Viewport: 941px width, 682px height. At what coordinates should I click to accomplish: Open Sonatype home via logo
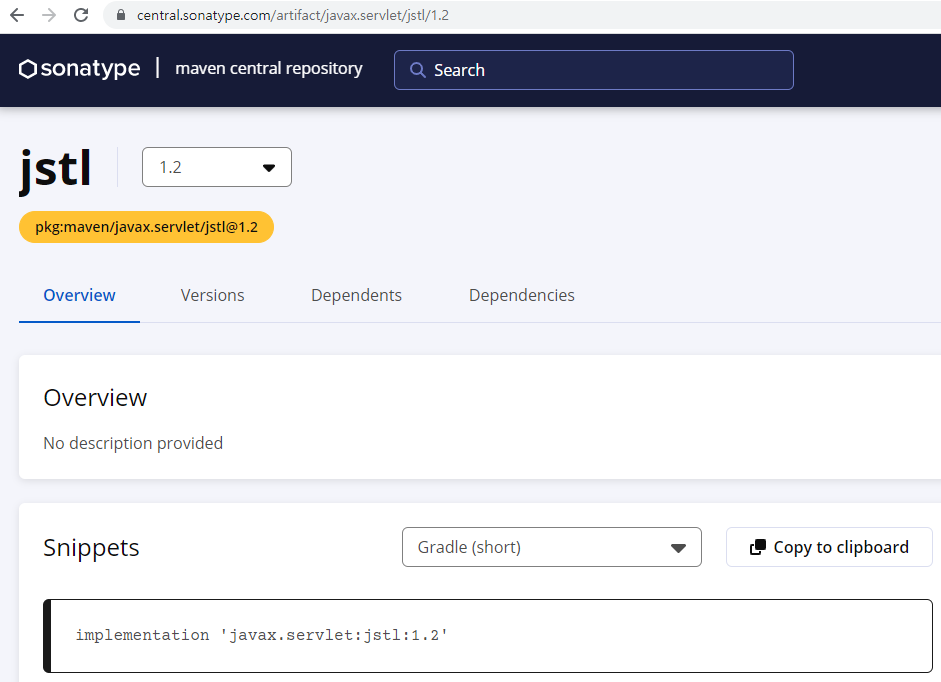[x=79, y=69]
